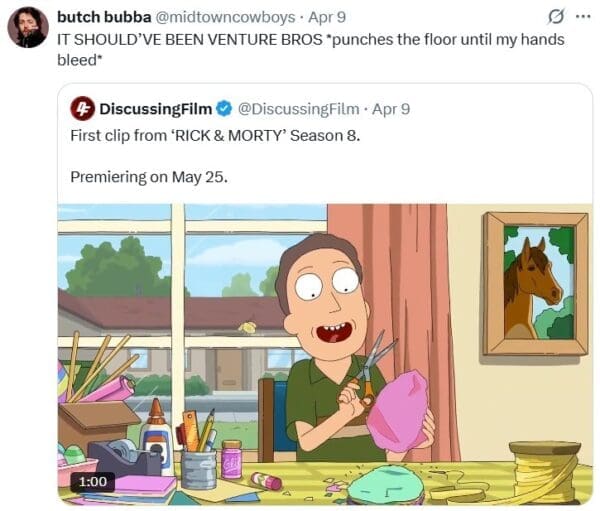Screen dimensions: 600x511
Task: Open the DiscussingFilm account name
Action: click(x=154, y=108)
